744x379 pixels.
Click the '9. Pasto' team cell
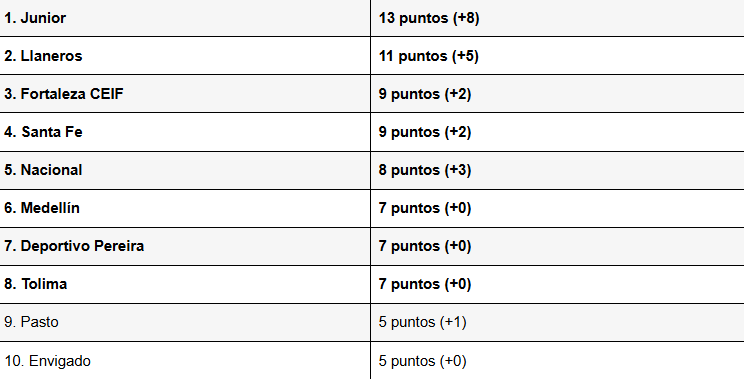click(185, 322)
